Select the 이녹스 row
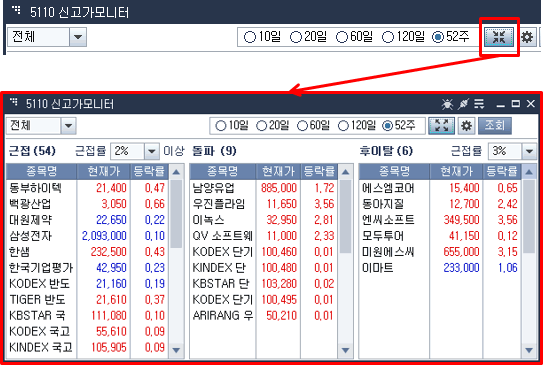 click(264, 220)
